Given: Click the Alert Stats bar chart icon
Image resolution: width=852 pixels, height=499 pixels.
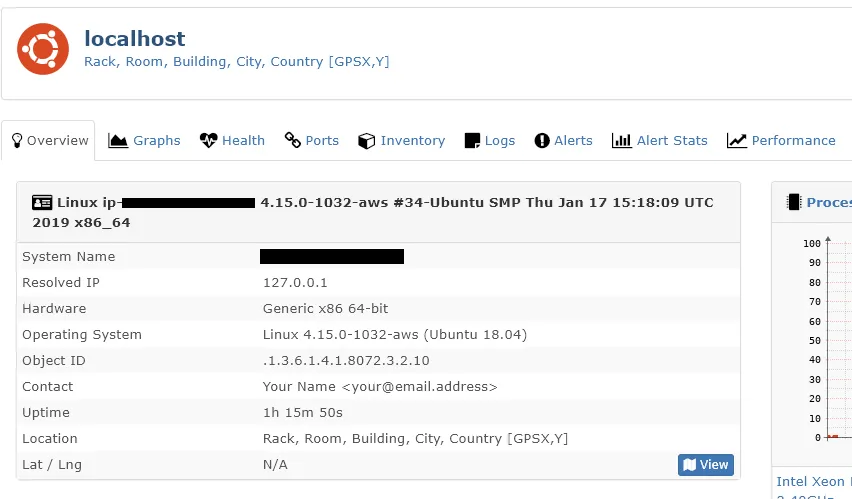Looking at the screenshot, I should [x=621, y=141].
